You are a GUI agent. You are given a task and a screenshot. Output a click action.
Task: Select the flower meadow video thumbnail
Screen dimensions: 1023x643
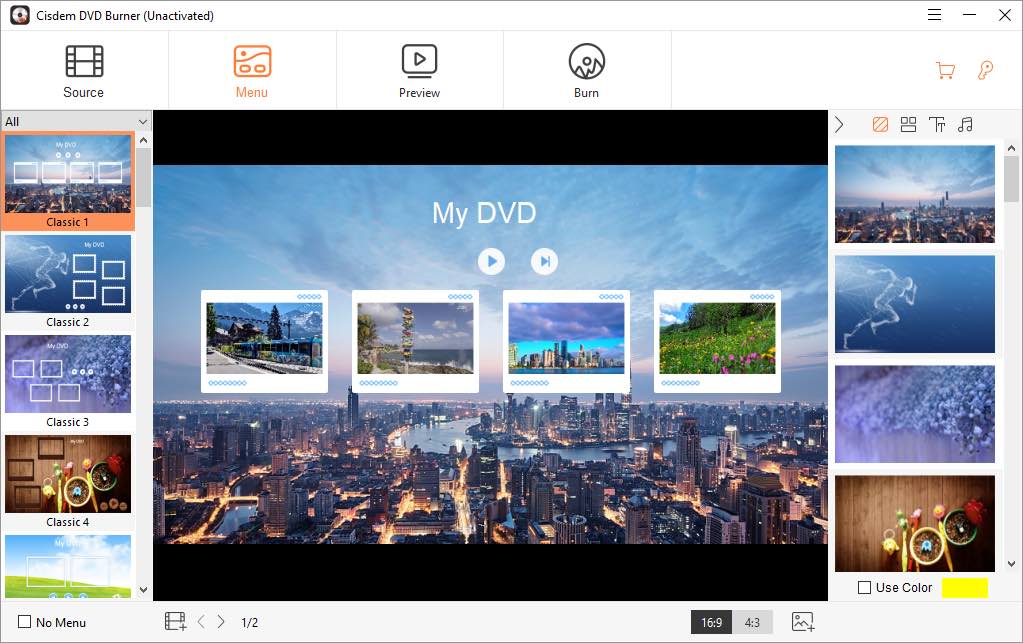click(717, 338)
